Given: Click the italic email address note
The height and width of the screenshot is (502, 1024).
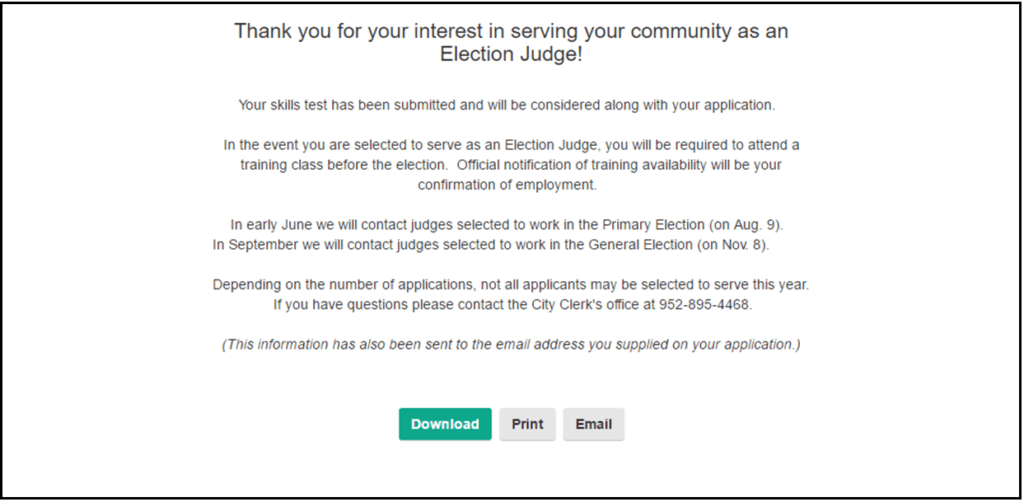Looking at the screenshot, I should [x=511, y=345].
